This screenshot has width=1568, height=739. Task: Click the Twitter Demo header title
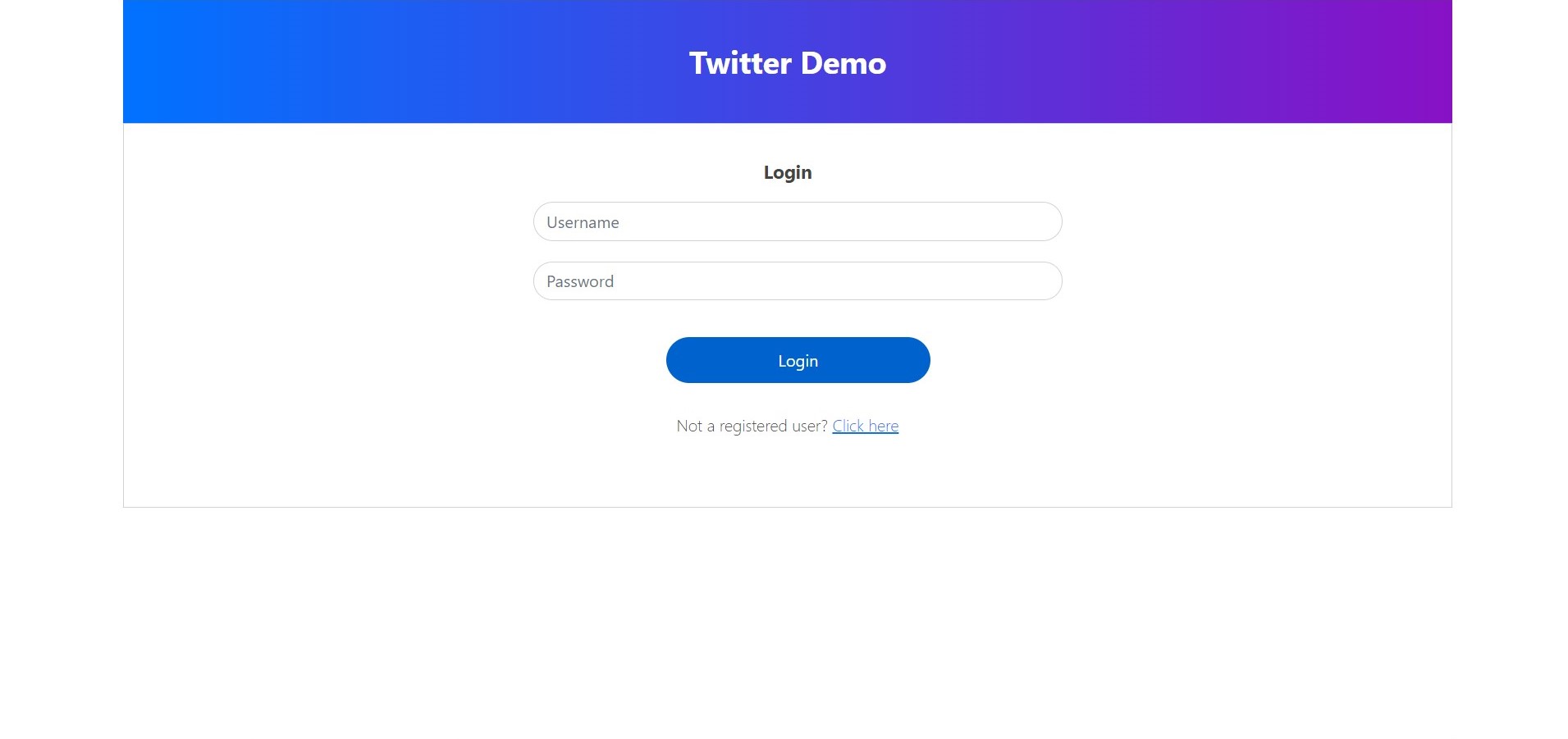pos(788,63)
